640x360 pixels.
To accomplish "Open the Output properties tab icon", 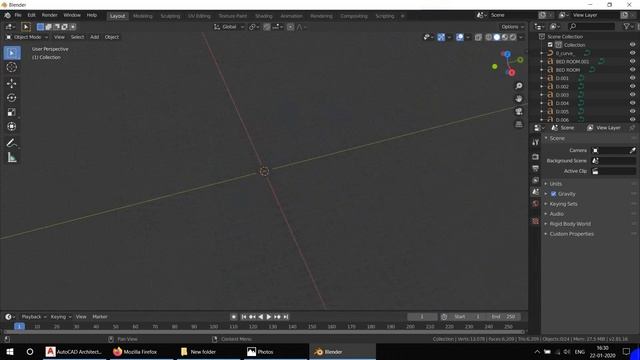I will 536,168.
